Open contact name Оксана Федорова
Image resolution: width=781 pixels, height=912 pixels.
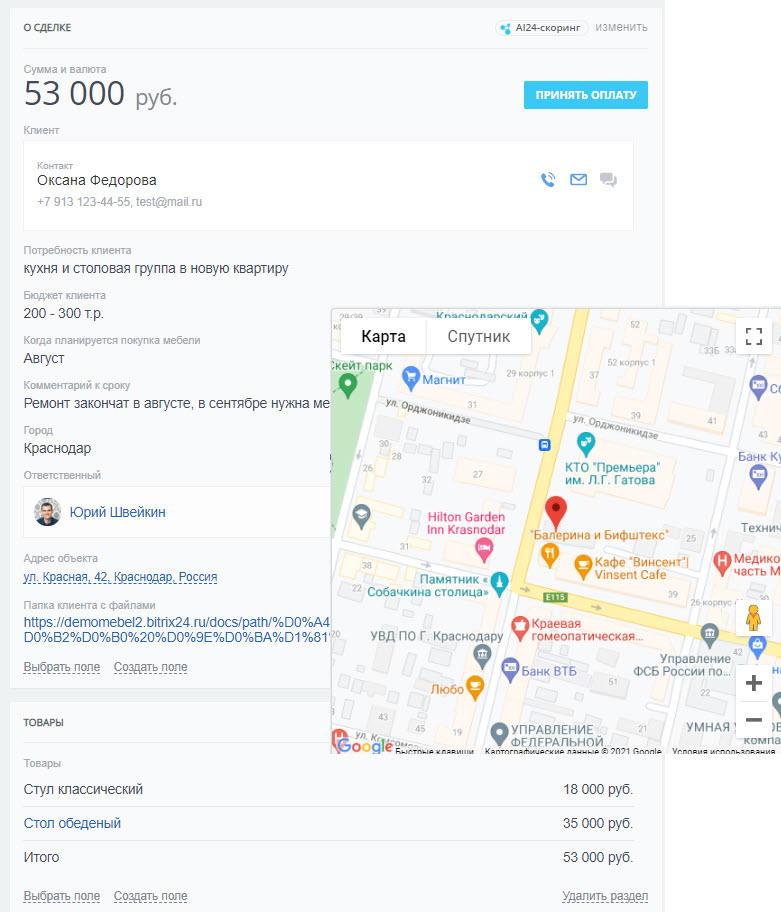(97, 180)
